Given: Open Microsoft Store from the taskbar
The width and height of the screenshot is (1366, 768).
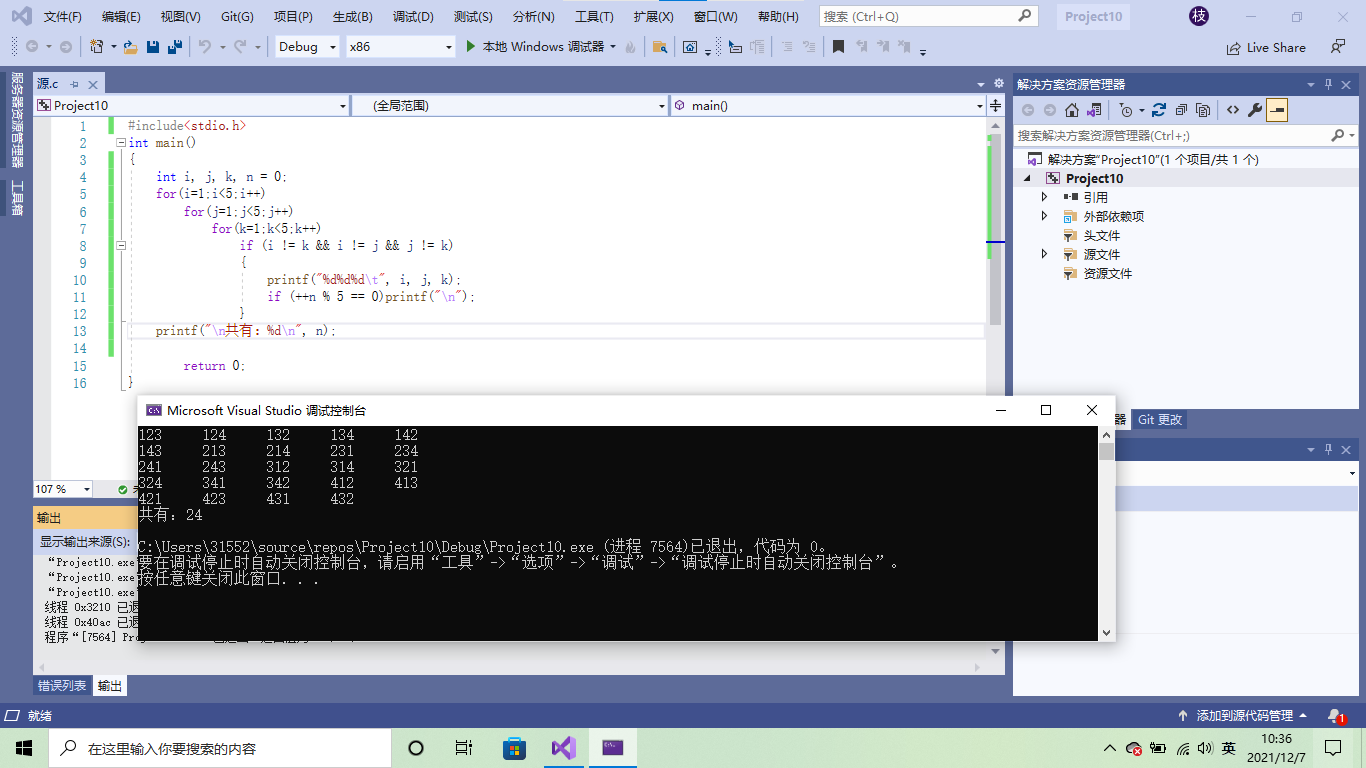Looking at the screenshot, I should coord(514,747).
